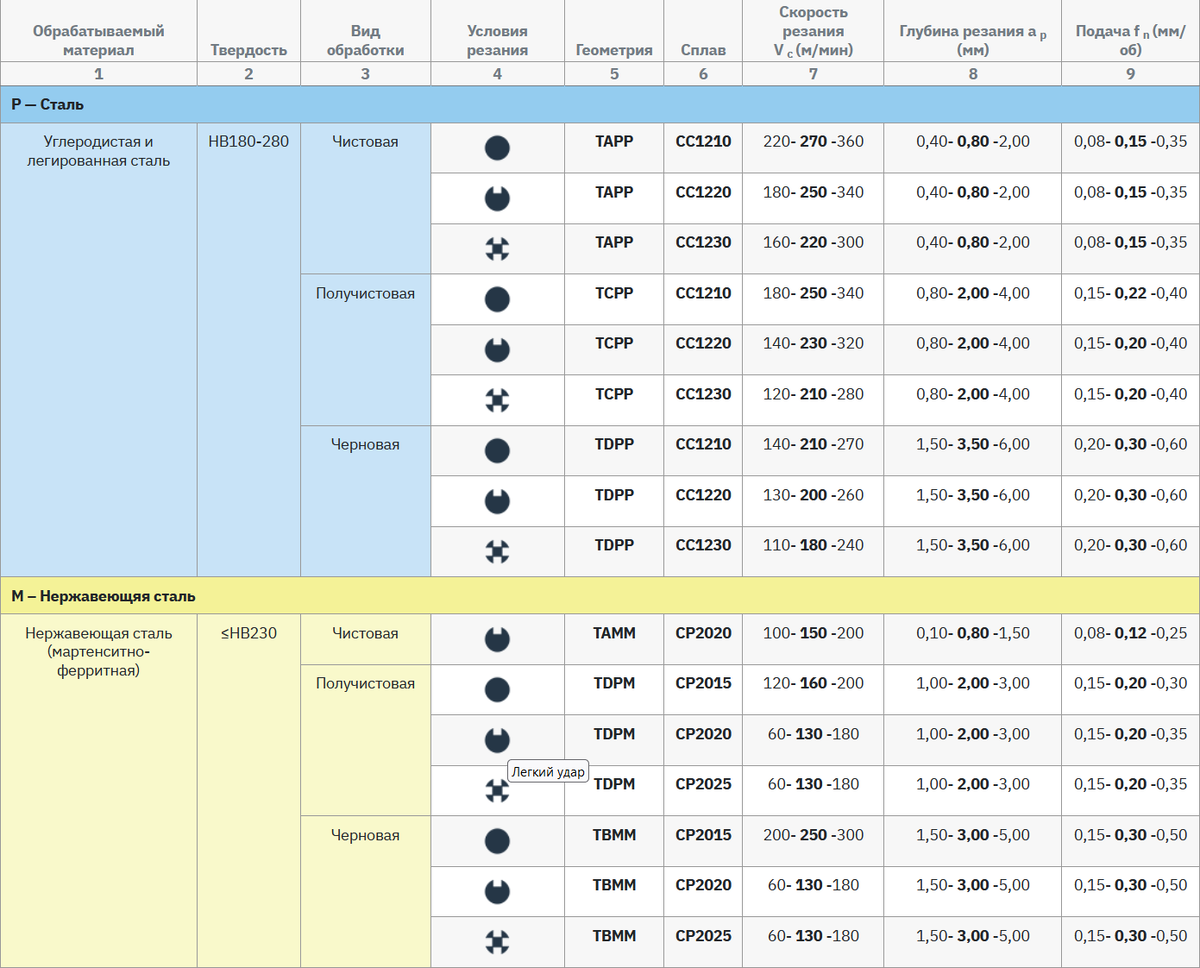Click the speed value '160- 220 -300'
The image size is (1200, 968).
tap(813, 242)
